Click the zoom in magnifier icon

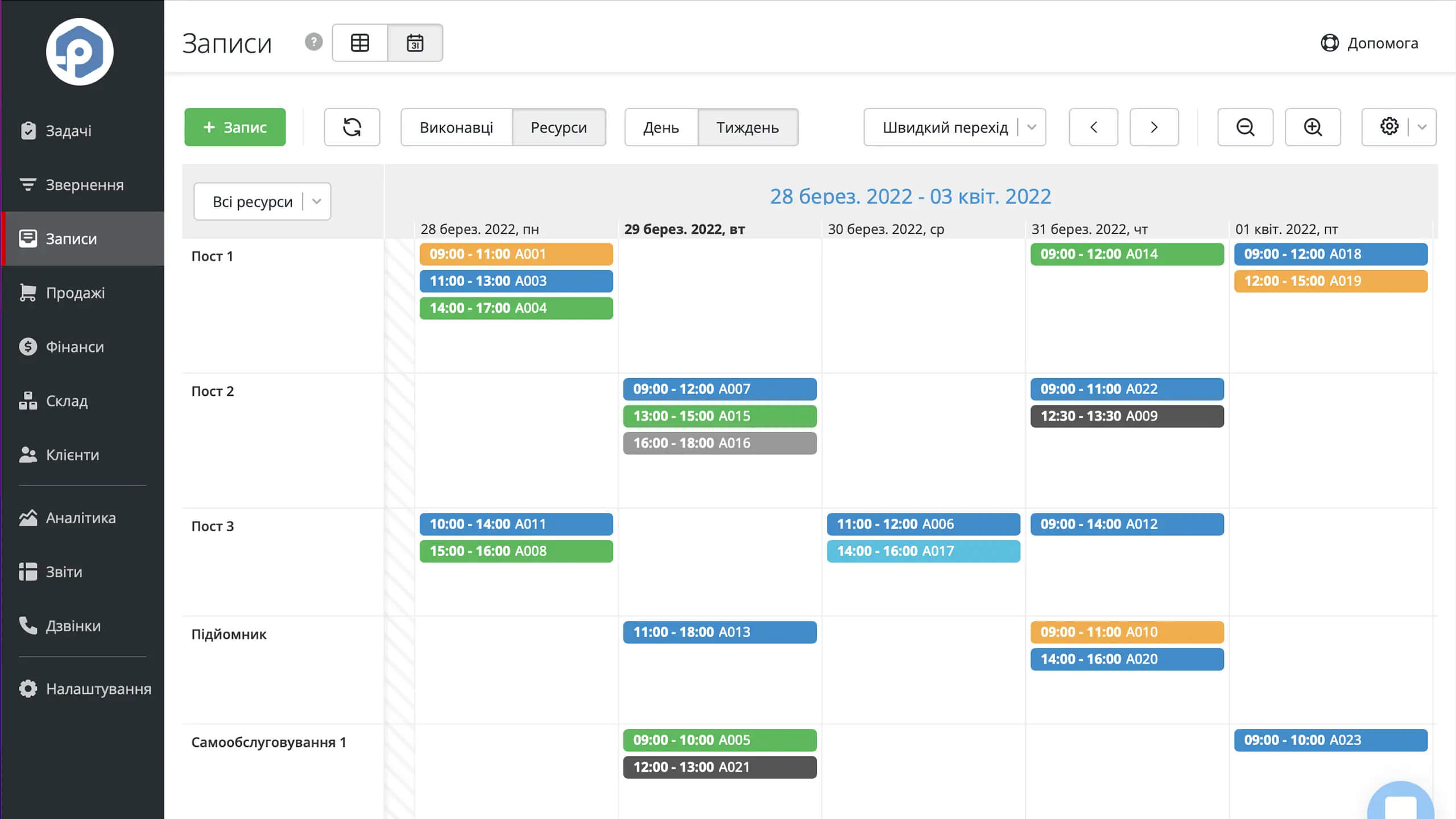(x=1312, y=127)
